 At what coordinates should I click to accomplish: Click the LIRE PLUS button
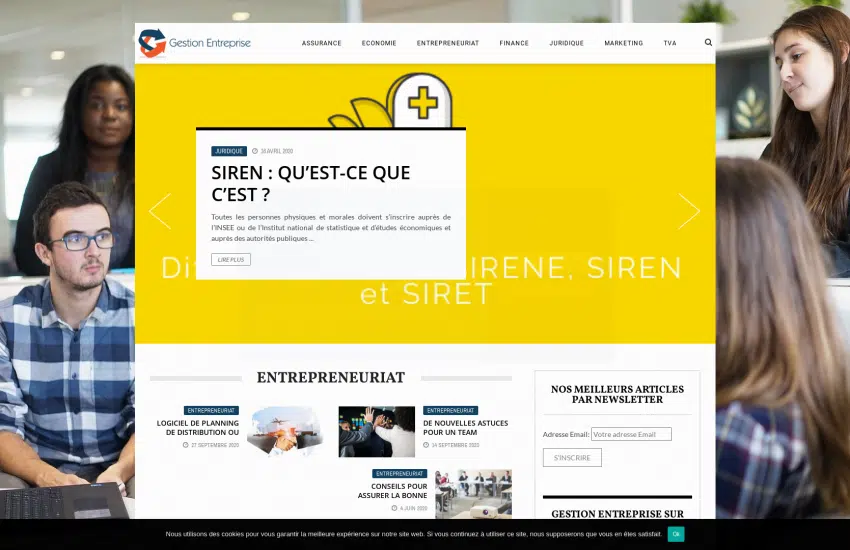coord(231,260)
